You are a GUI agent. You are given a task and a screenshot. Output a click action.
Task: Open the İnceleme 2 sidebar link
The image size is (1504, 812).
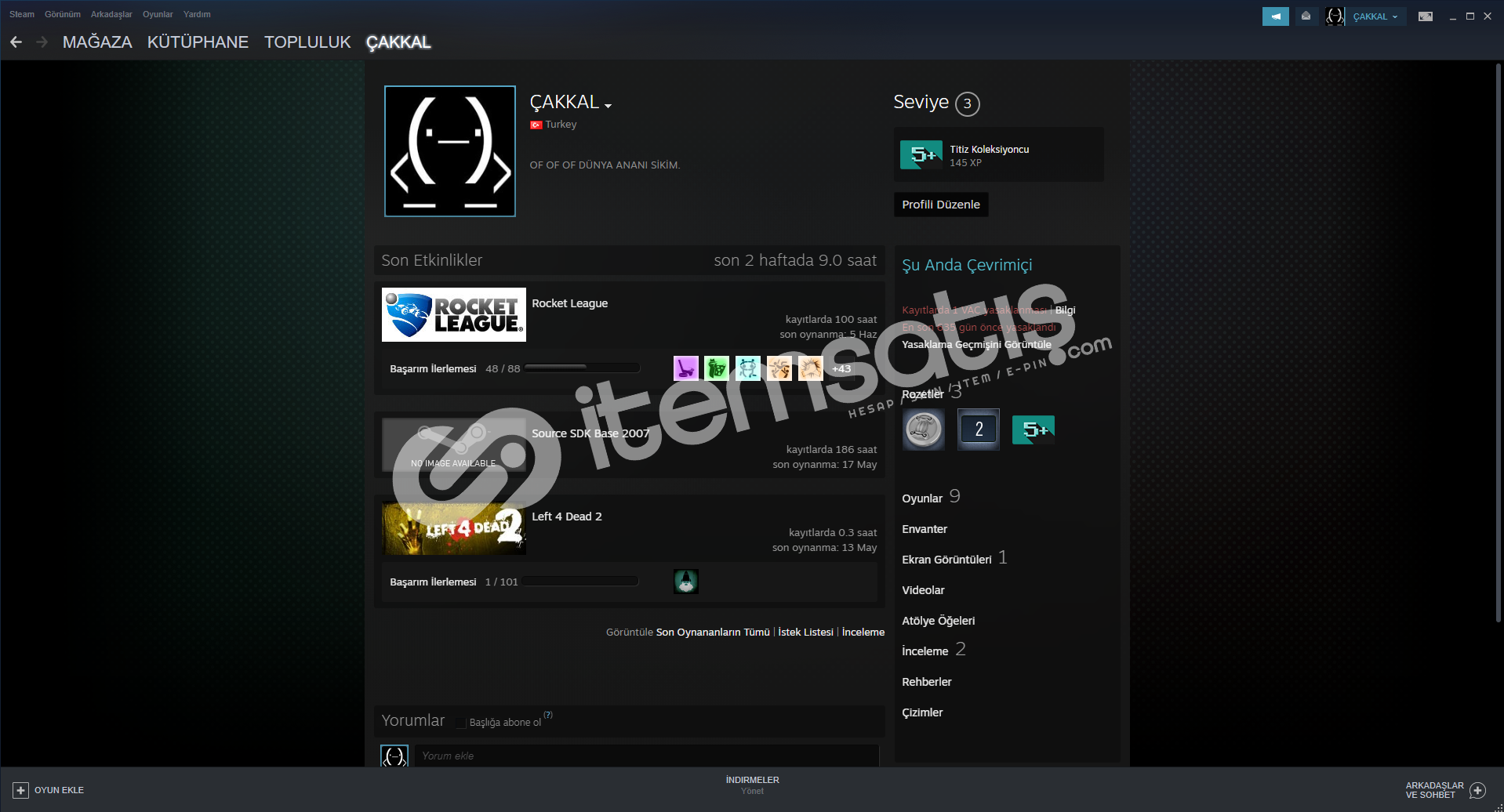coord(933,651)
